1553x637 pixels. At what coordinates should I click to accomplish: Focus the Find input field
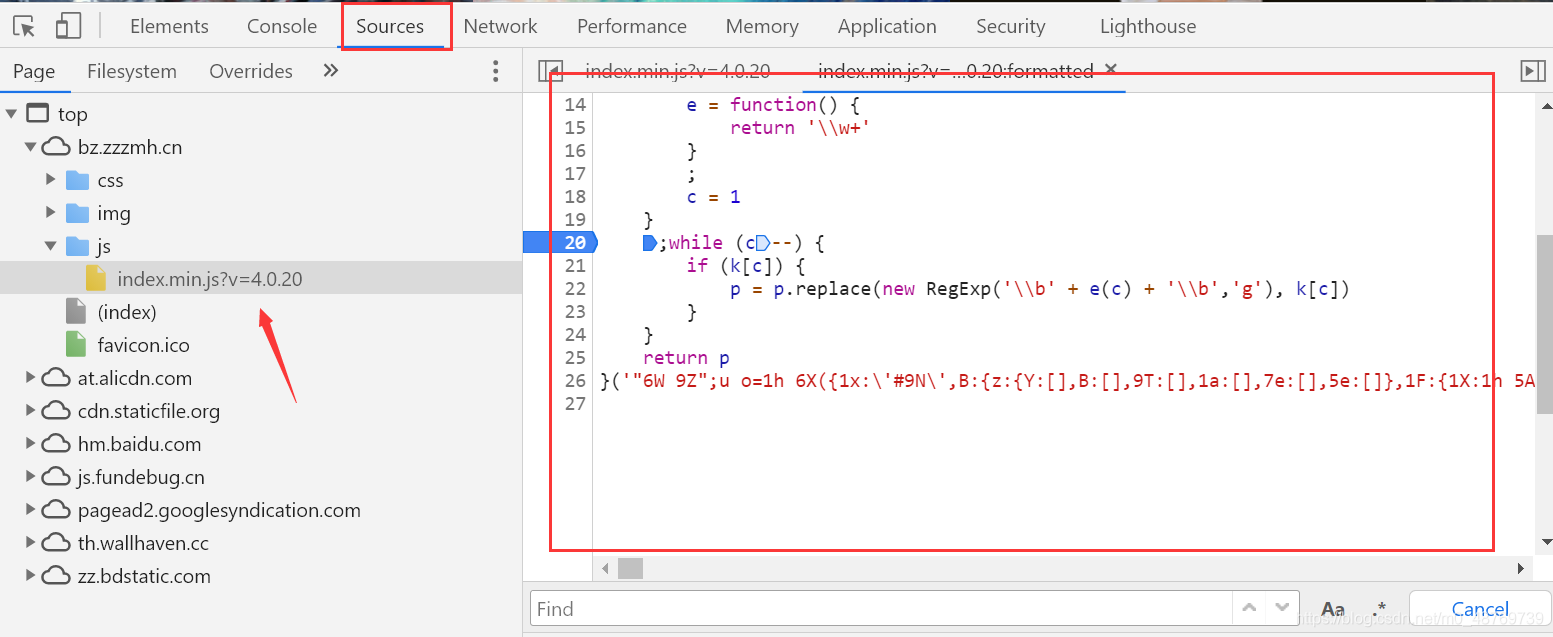click(x=880, y=608)
